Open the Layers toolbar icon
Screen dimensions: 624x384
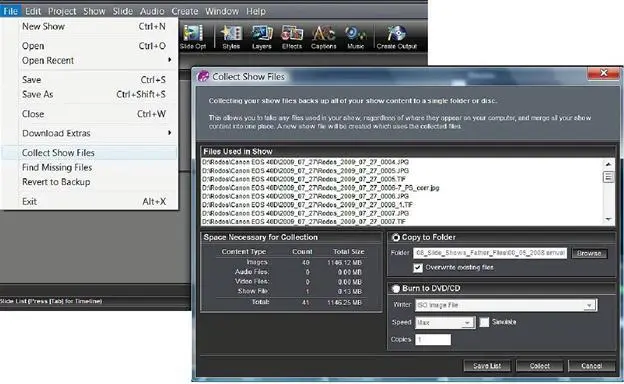261,37
